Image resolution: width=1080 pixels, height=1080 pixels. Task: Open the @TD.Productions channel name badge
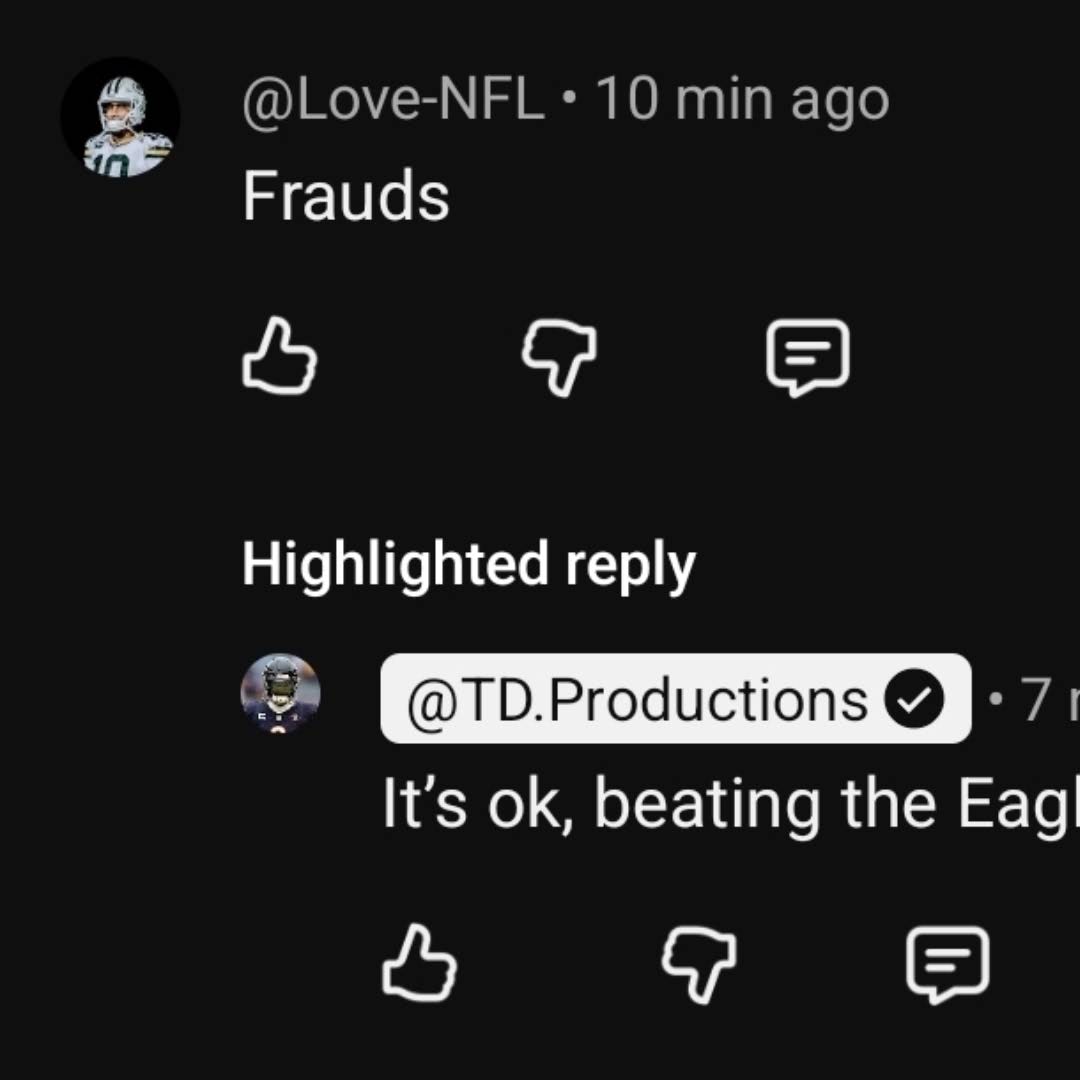(x=676, y=698)
